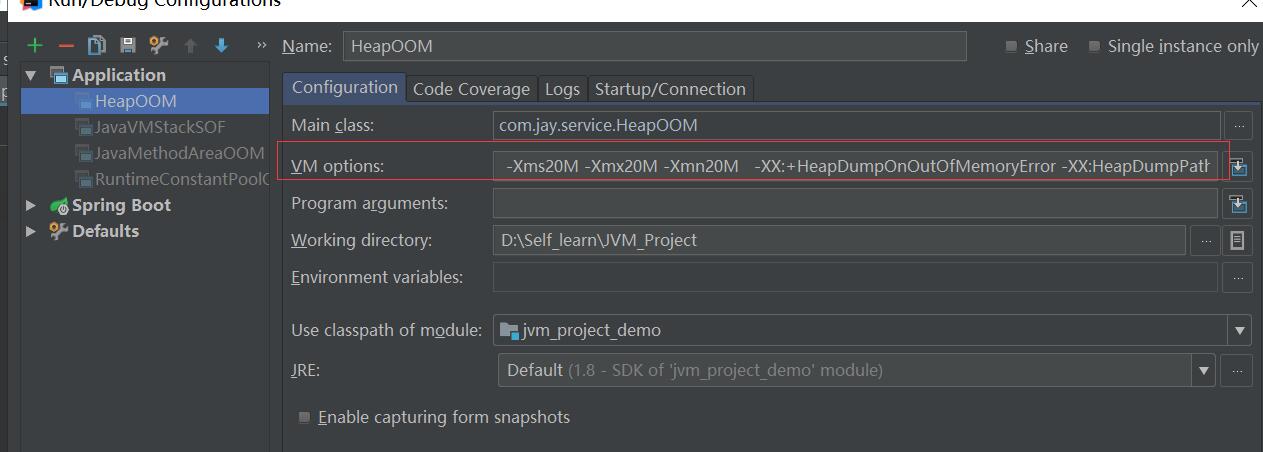The height and width of the screenshot is (452, 1263).
Task: Open the Startup/Connection tab
Action: [670, 89]
